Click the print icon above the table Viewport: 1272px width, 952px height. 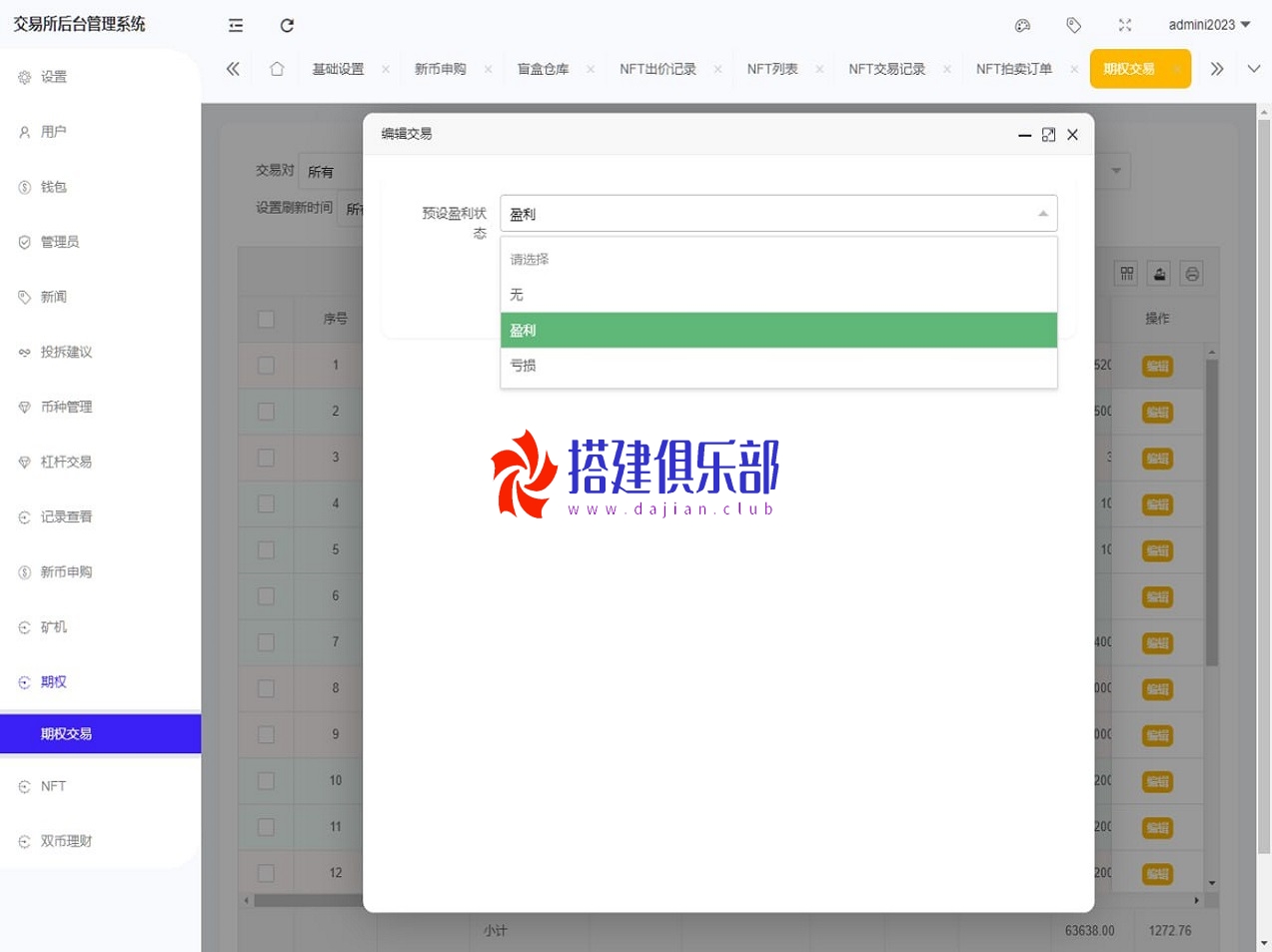click(x=1192, y=274)
